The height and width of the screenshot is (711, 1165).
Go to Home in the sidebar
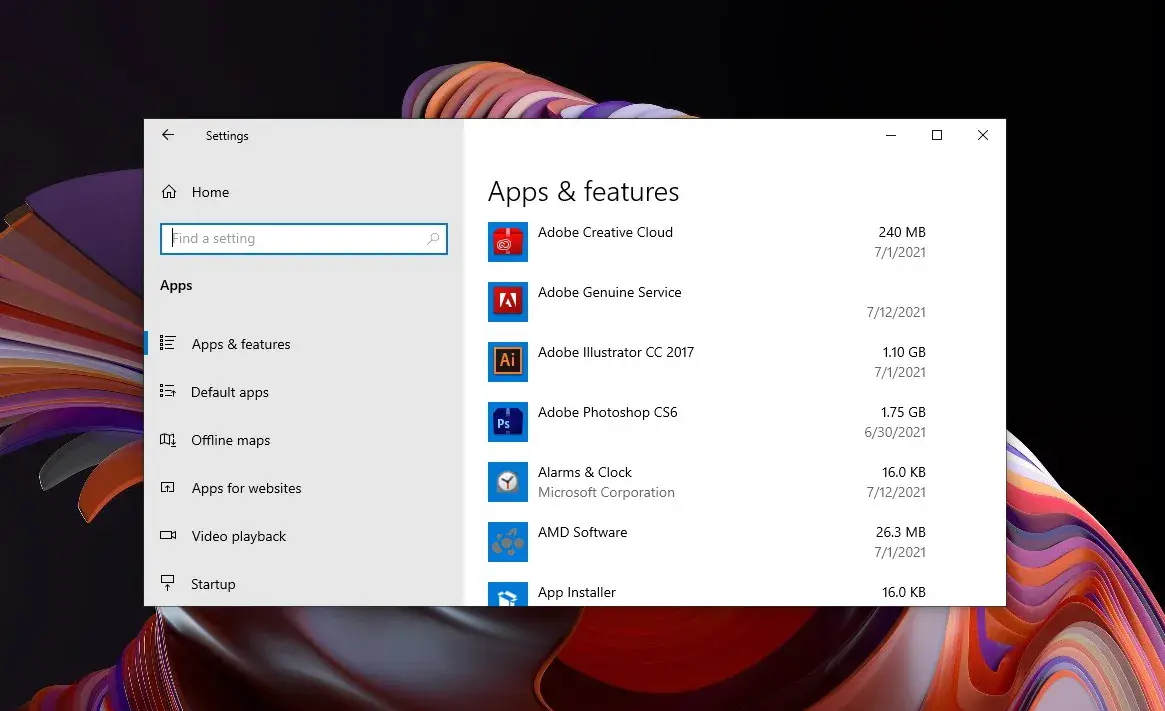210,192
